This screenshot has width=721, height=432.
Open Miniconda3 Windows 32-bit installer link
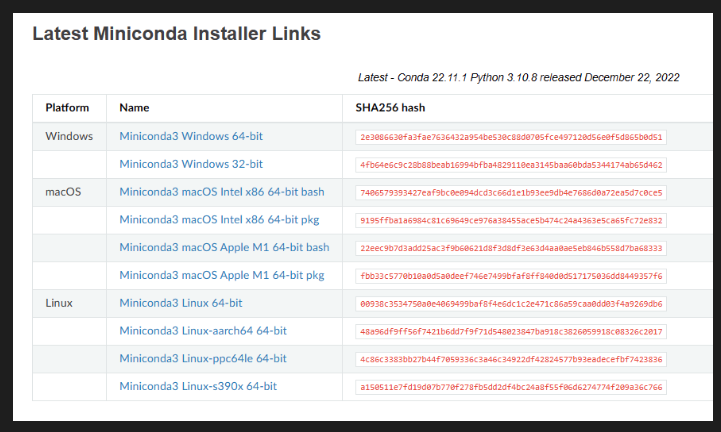pos(191,164)
